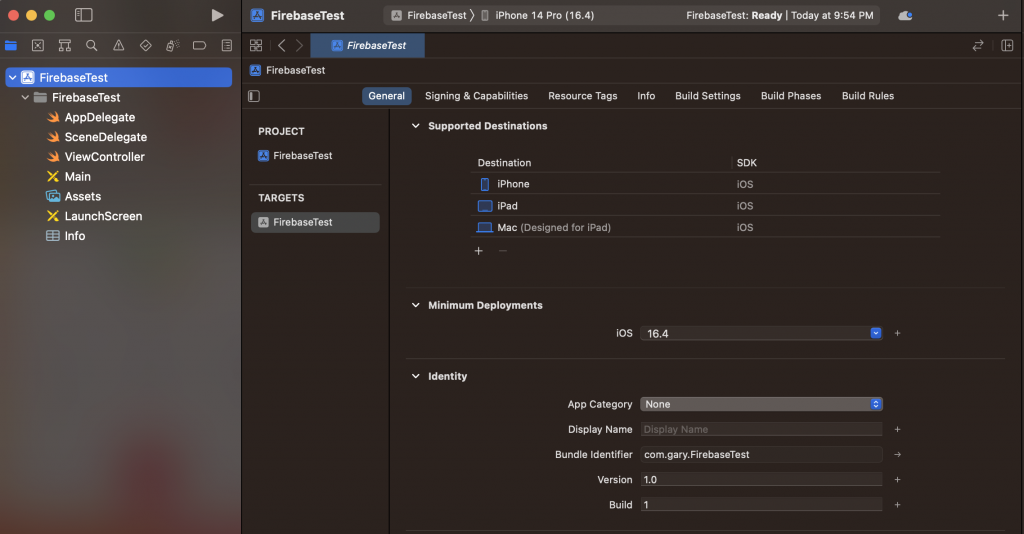1024x534 pixels.
Task: Go forward with the right chevron
Action: (299, 45)
